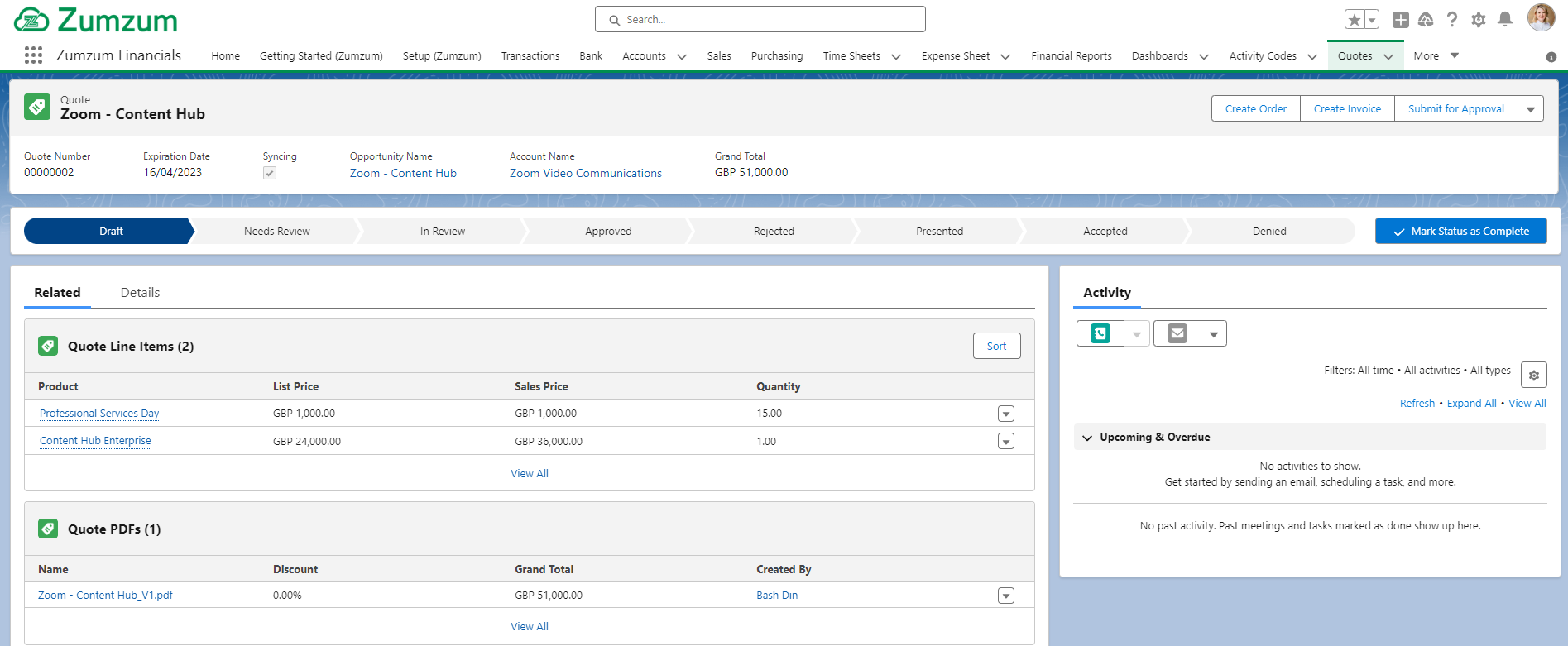Click Expand All in the Activity panel
The image size is (1568, 646).
pos(1472,404)
